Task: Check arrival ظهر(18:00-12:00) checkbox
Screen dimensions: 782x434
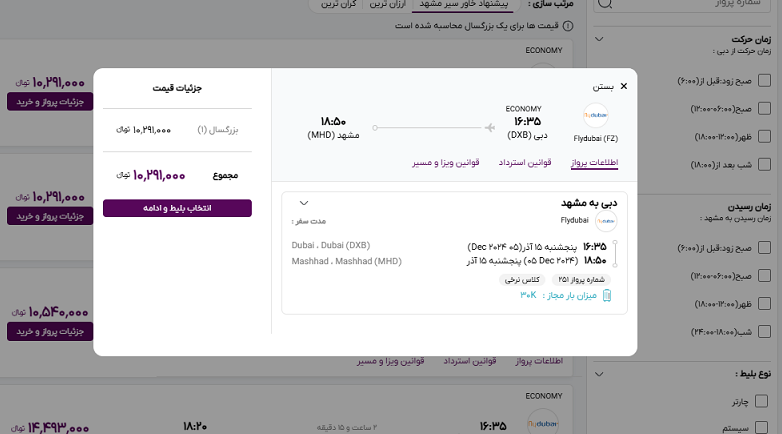Action: pyautogui.click(x=764, y=303)
